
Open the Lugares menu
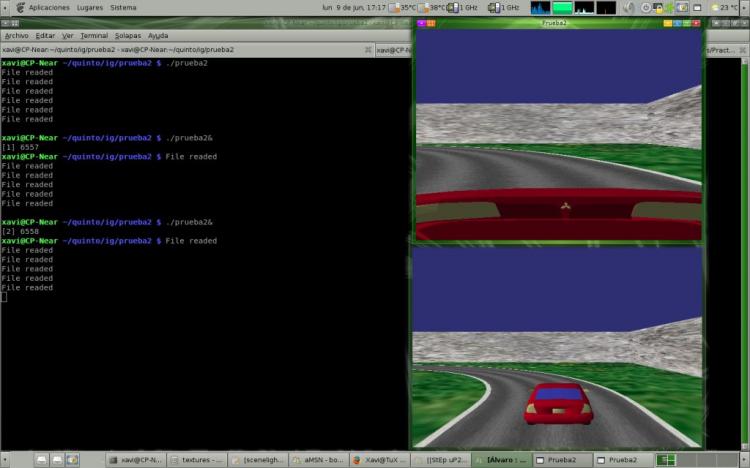89,8
